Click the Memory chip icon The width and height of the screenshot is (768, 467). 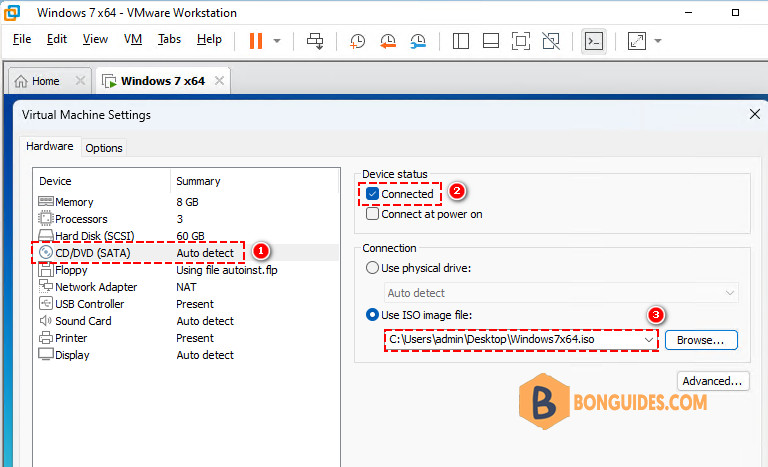[x=46, y=201]
